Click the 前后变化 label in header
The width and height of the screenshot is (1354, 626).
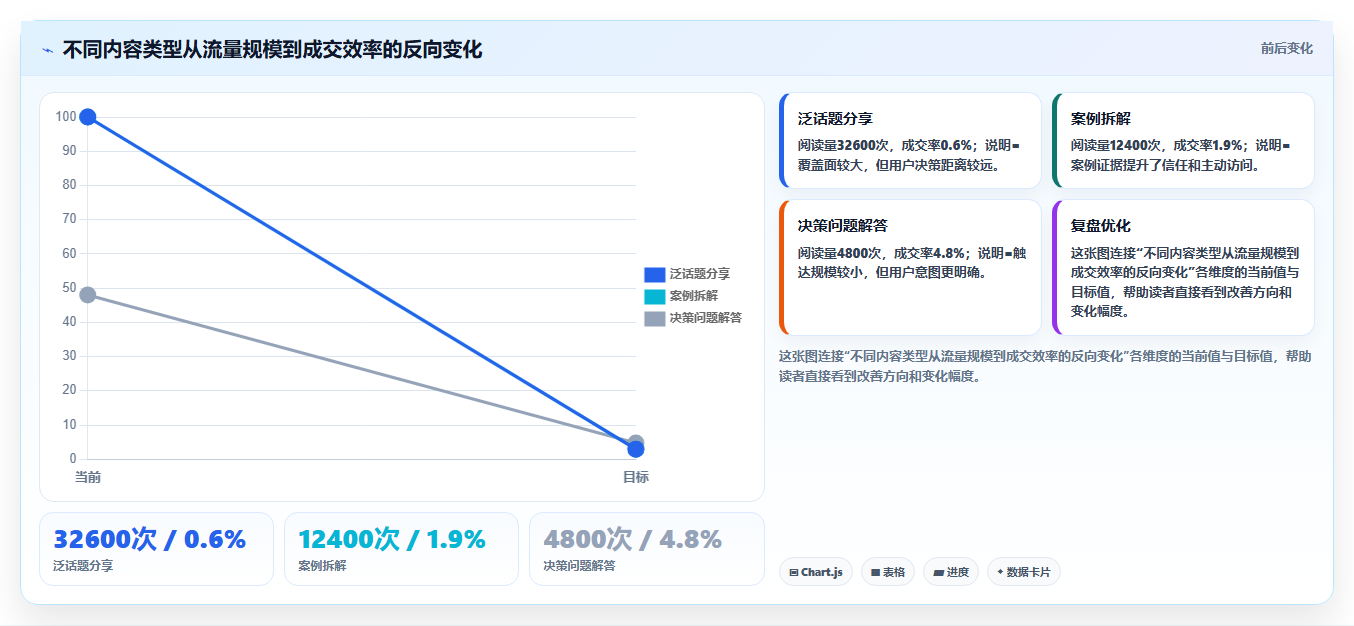click(x=1286, y=49)
